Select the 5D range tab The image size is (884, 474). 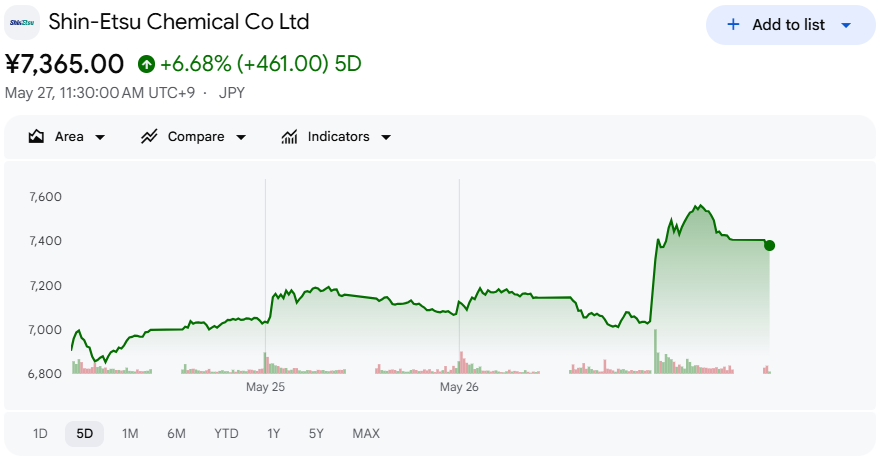pyautogui.click(x=85, y=433)
